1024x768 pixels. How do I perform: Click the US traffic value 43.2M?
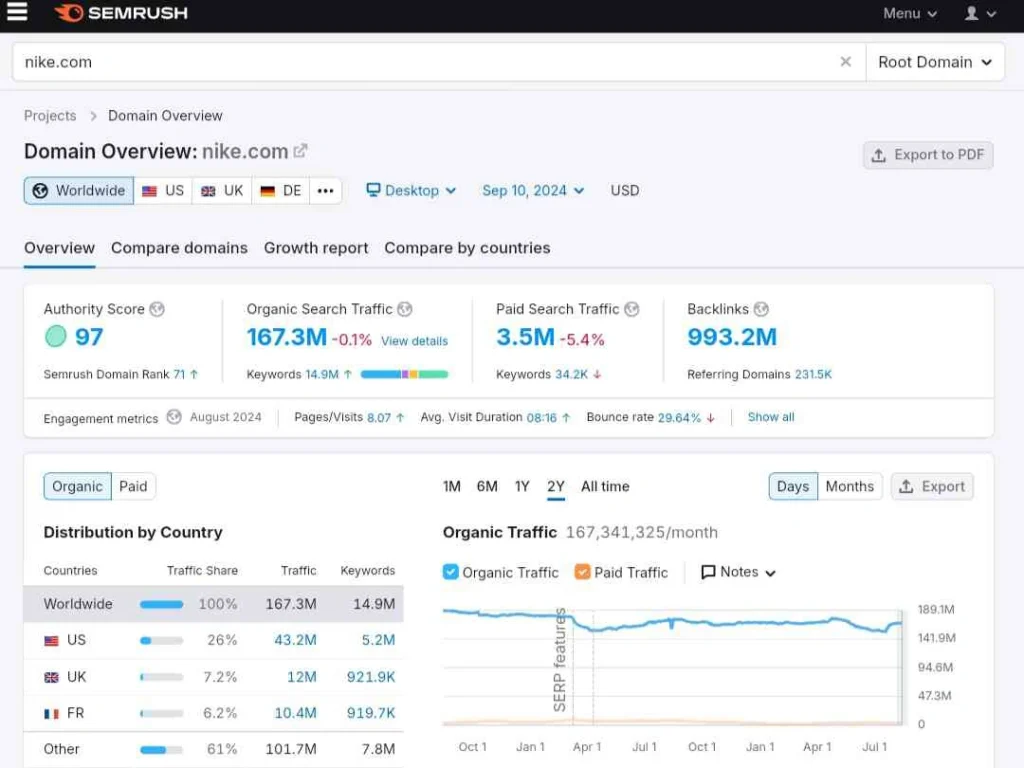click(295, 640)
